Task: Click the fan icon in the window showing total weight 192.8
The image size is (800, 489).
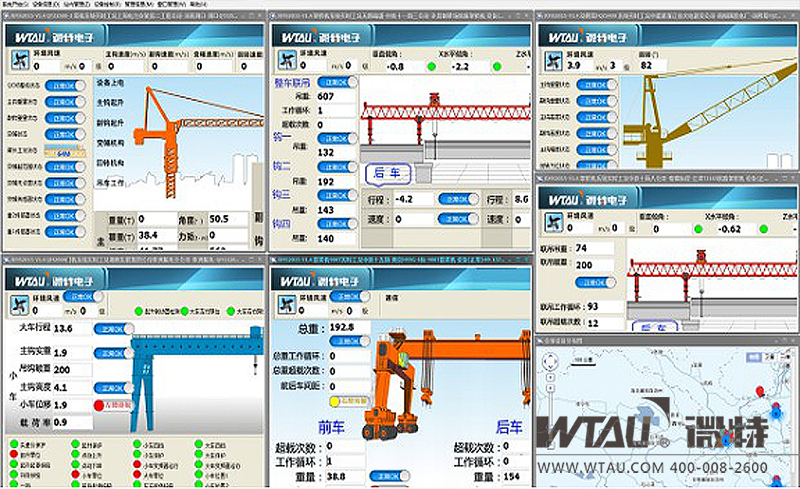Action: pyautogui.click(x=287, y=304)
